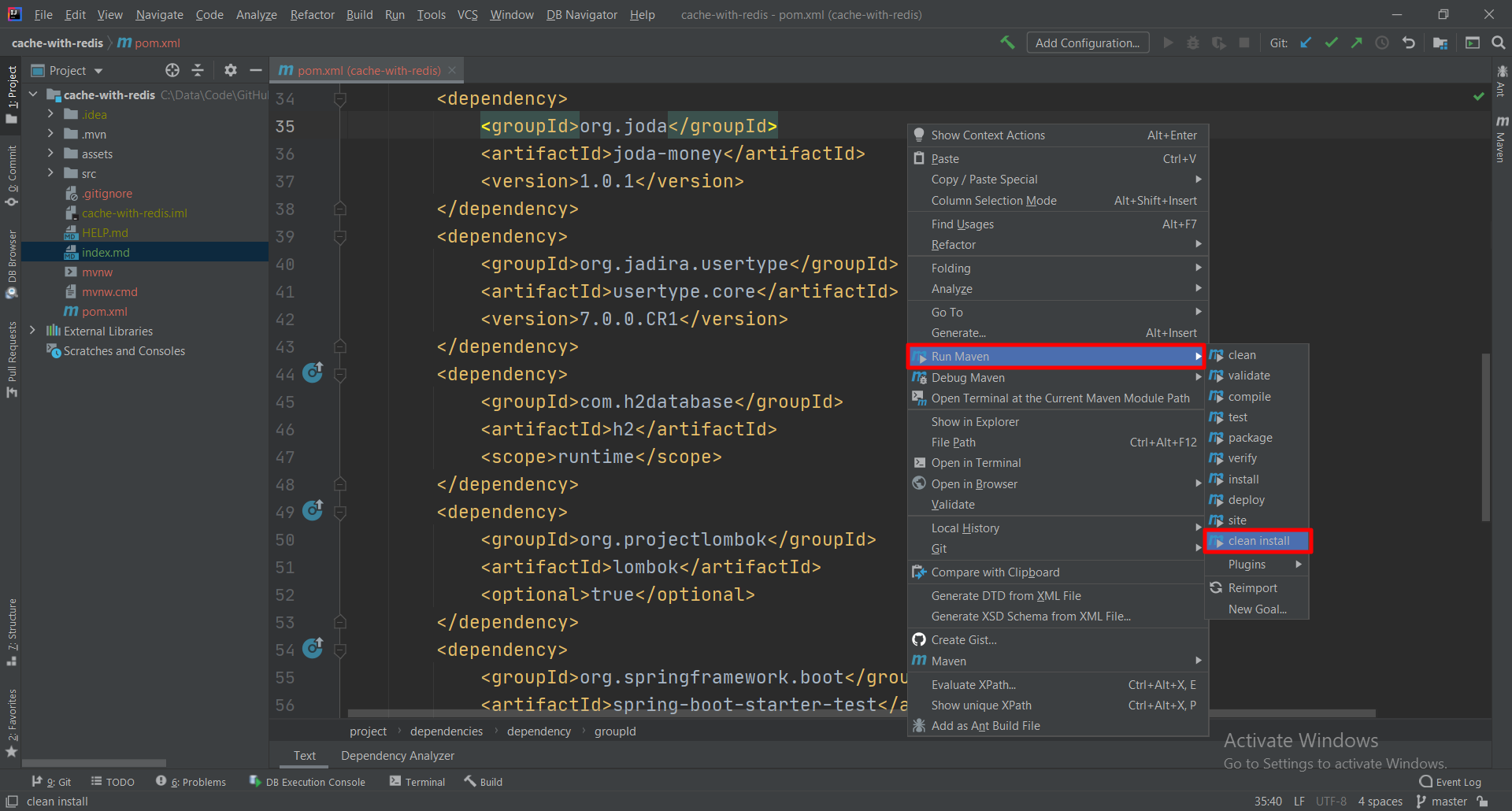Viewport: 1512px width, 811px height.
Task: Open the DB Navigator menu
Action: point(582,14)
